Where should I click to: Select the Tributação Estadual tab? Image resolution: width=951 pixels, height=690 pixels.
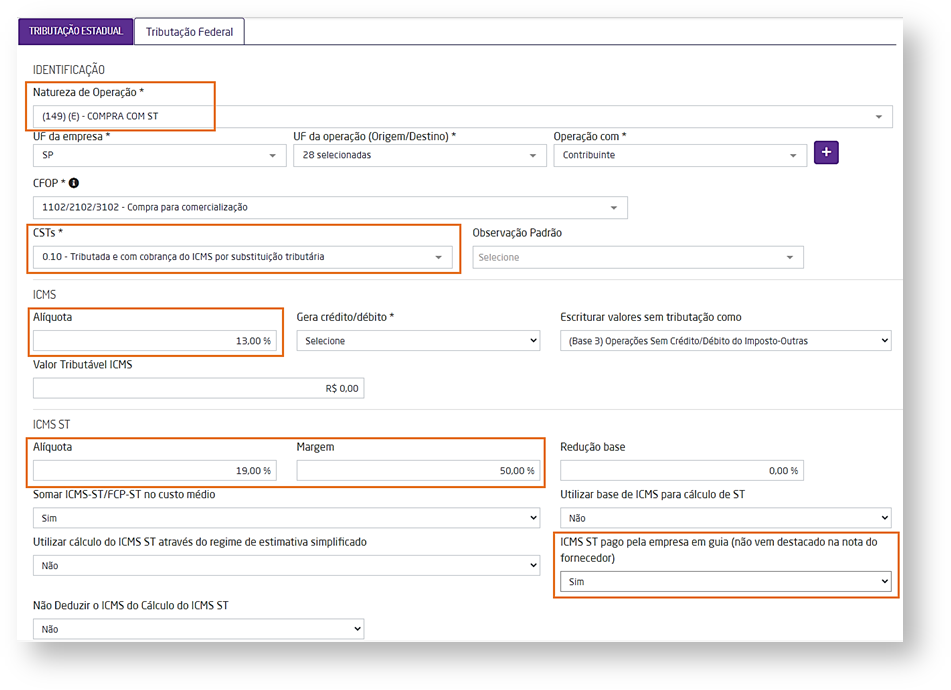click(76, 31)
